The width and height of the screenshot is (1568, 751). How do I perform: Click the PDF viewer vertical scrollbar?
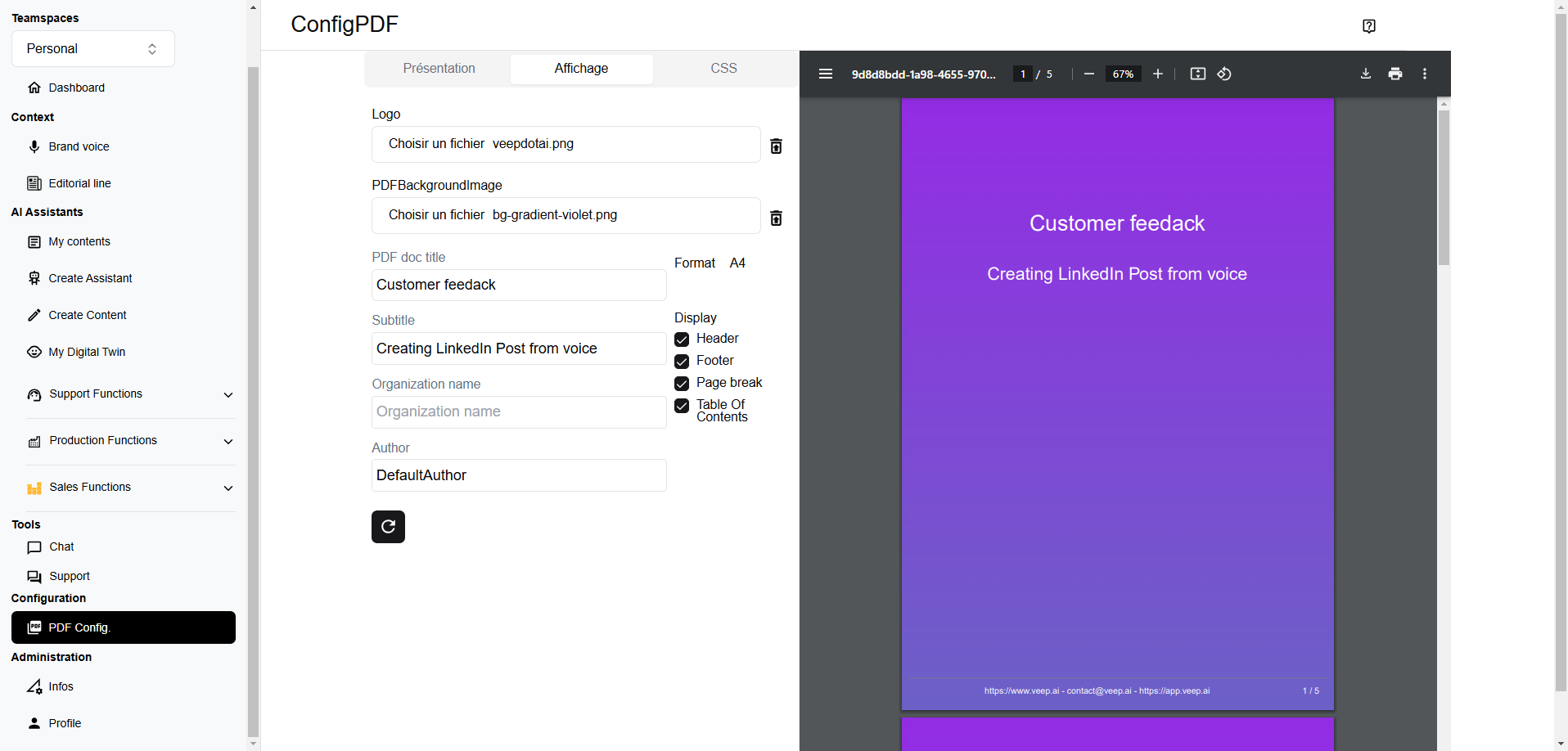1444,188
